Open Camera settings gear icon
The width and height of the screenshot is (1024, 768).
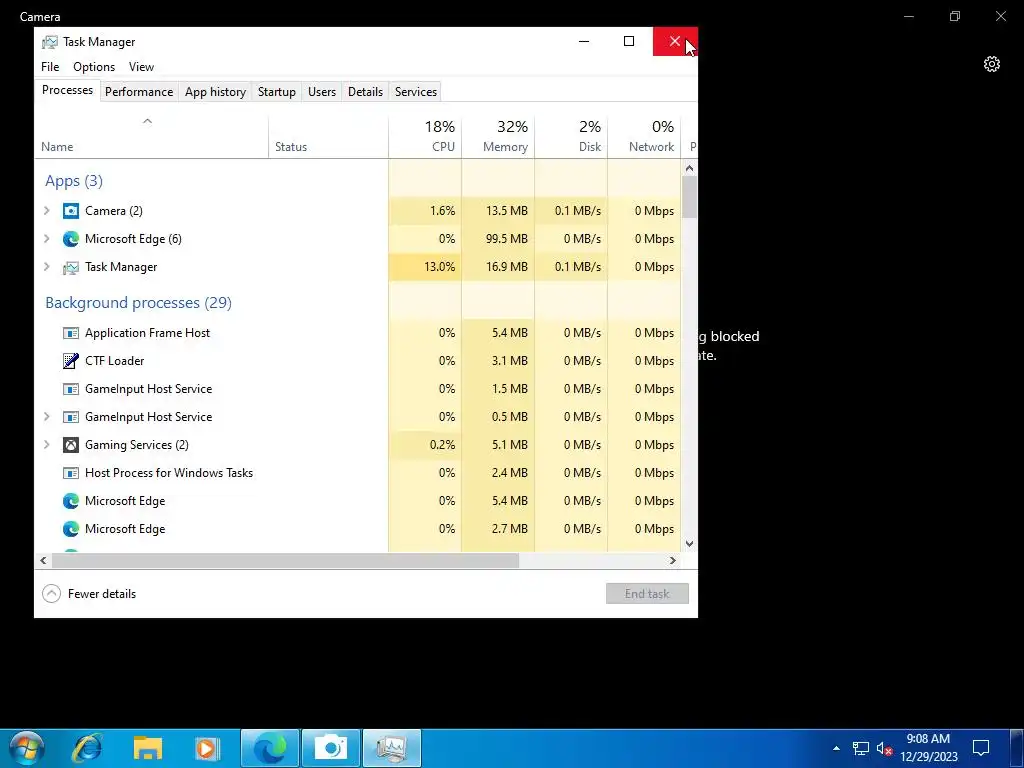991,63
